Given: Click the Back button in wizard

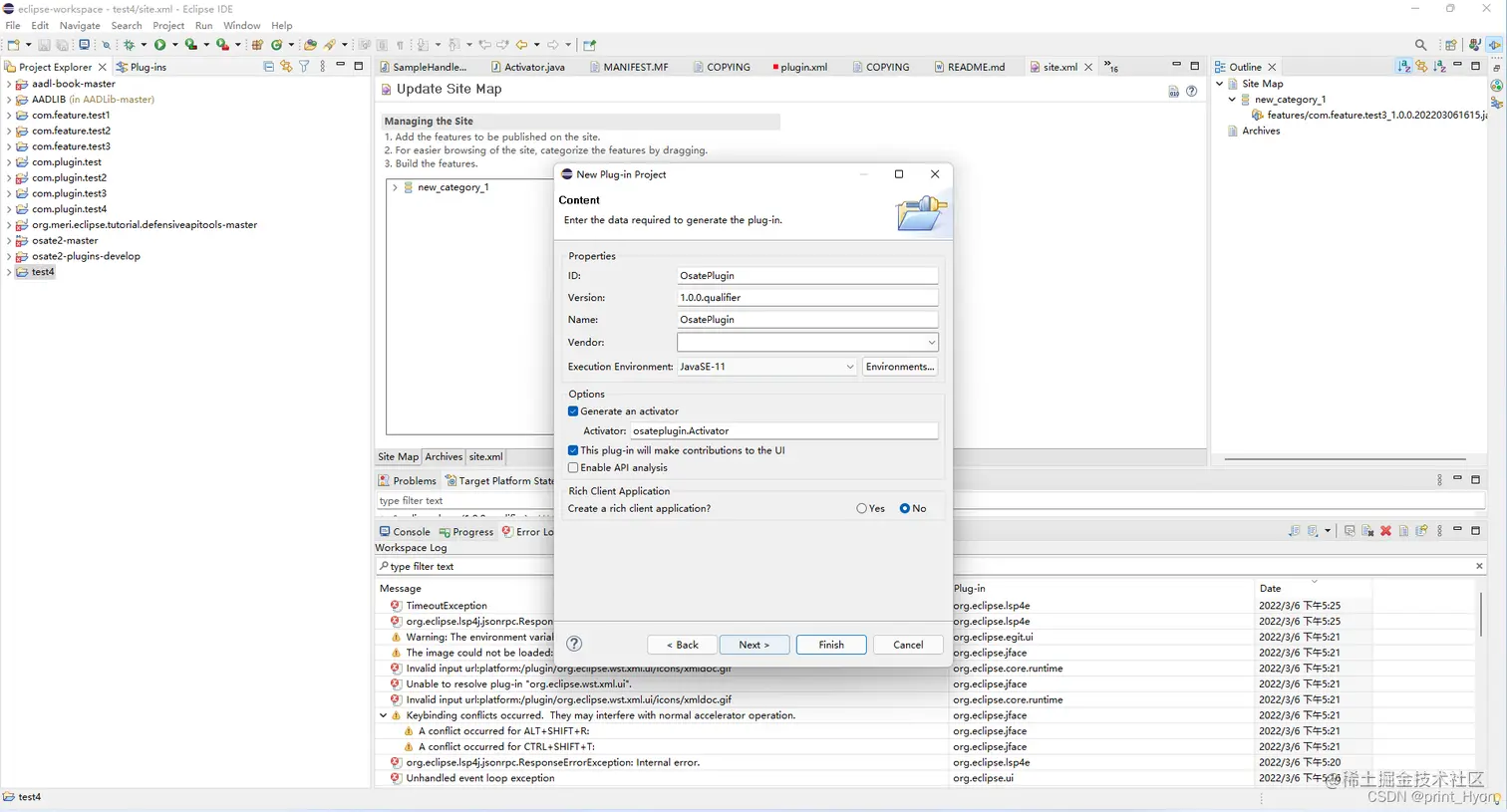Looking at the screenshot, I should pos(683,645).
